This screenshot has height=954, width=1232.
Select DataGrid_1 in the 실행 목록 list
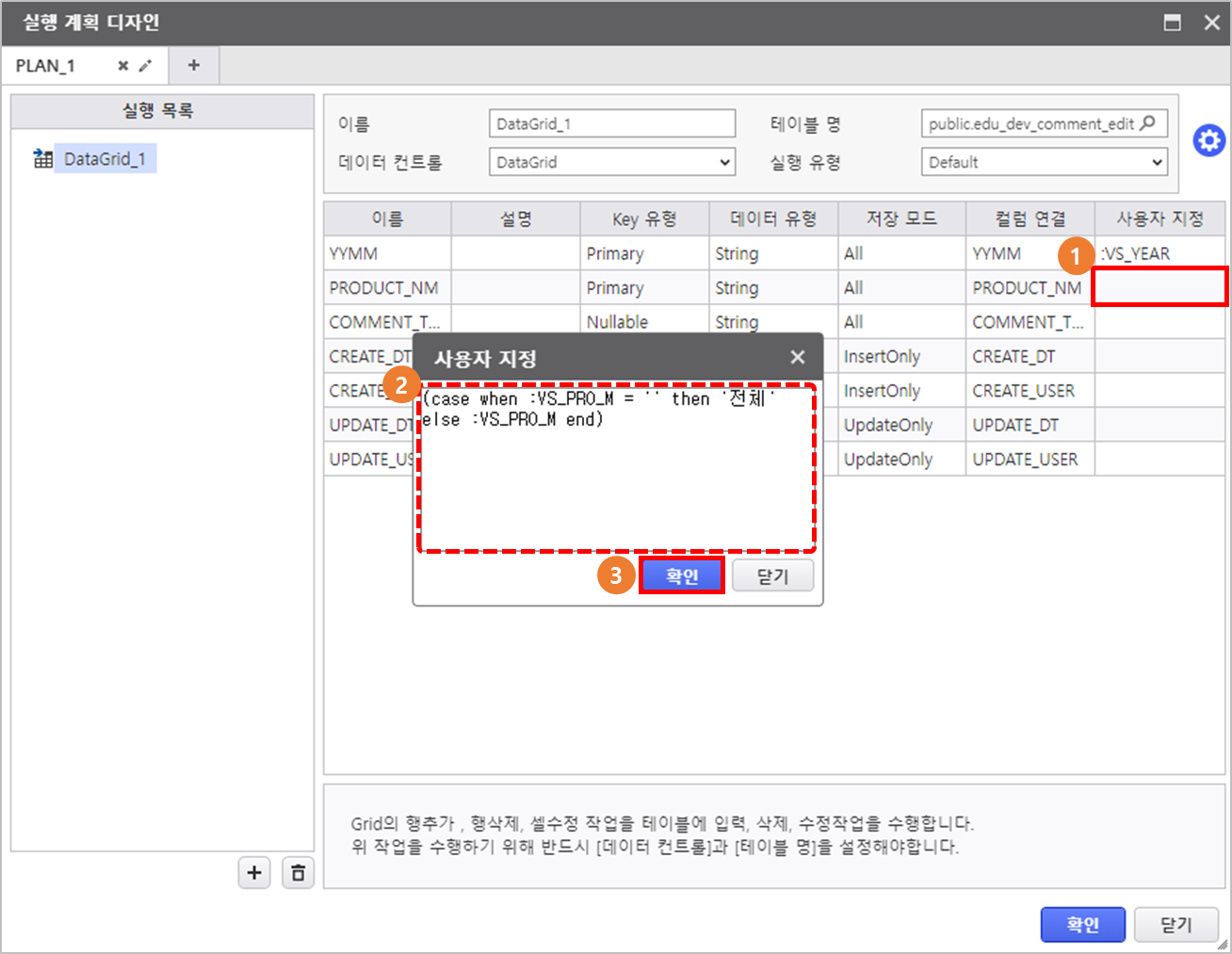(x=105, y=159)
